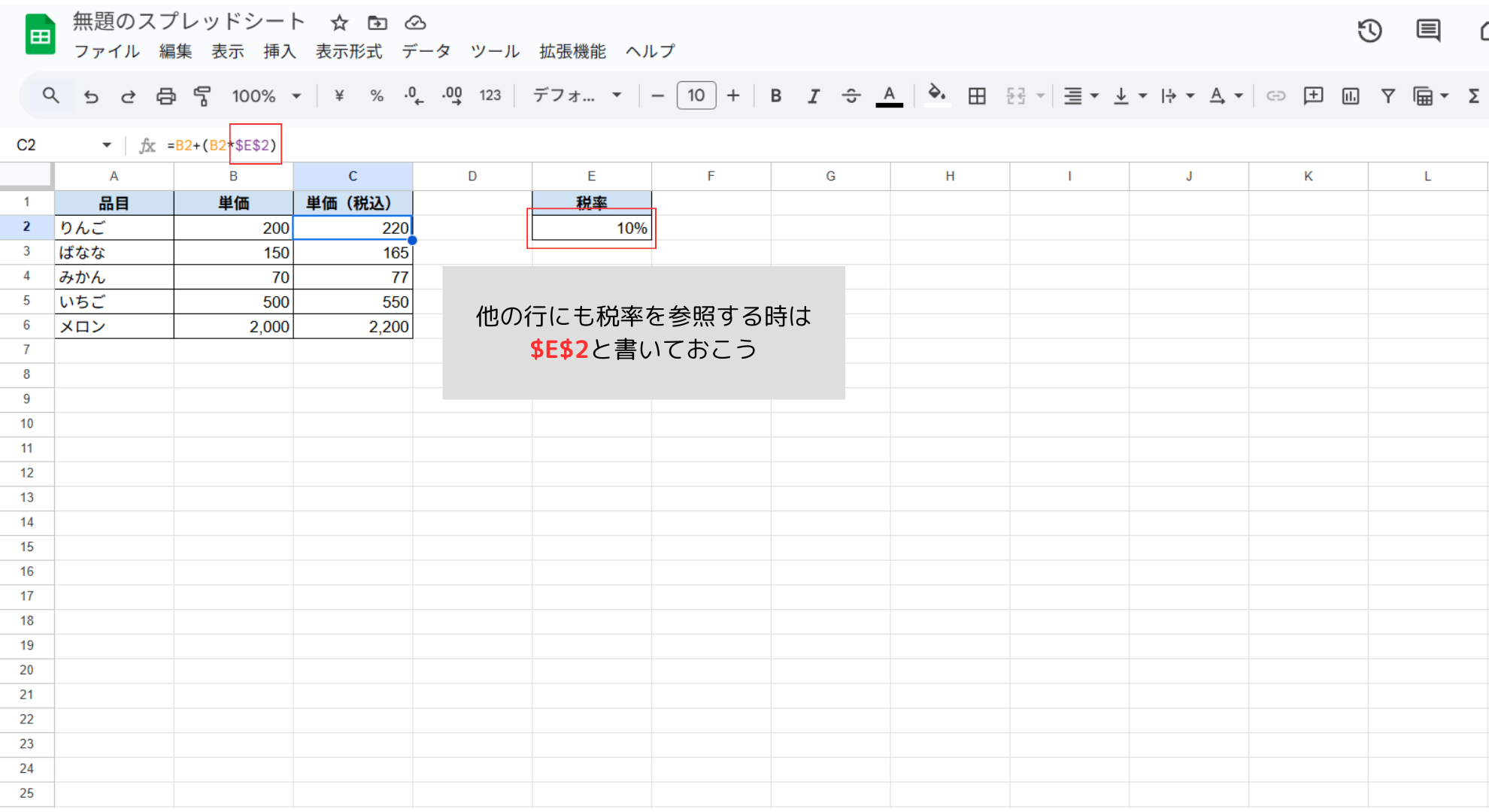Select column E header
This screenshot has height=812, width=1489.
click(x=592, y=176)
